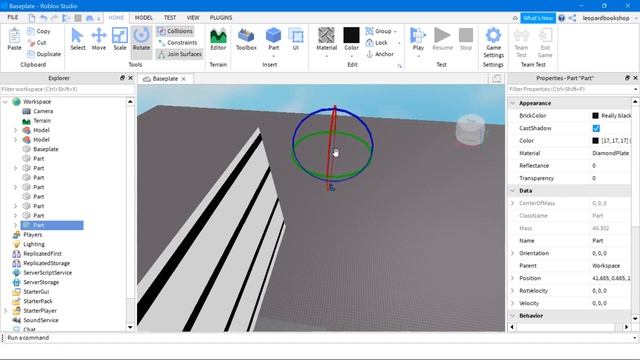The height and width of the screenshot is (360, 640).
Task: Toggle the Constraints option
Action: coord(178,42)
